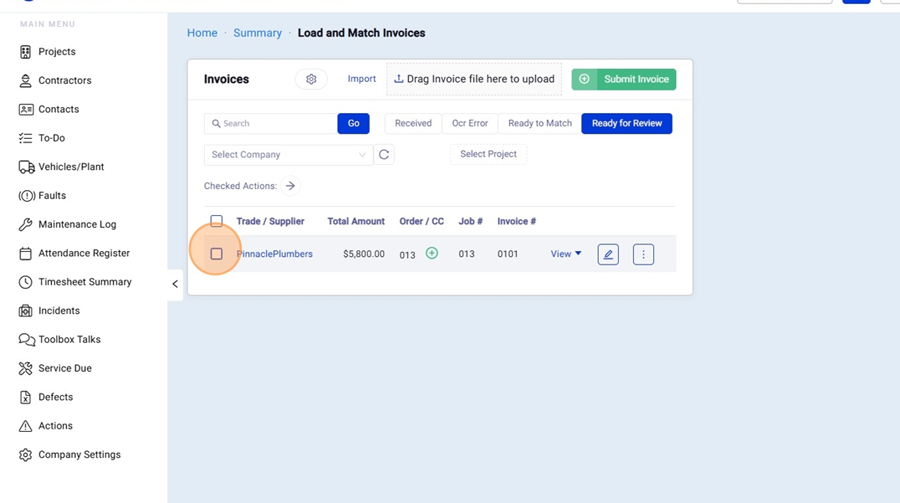Screen dimensions: 900x503
Task: Open the Select Project picker
Action: [488, 154]
